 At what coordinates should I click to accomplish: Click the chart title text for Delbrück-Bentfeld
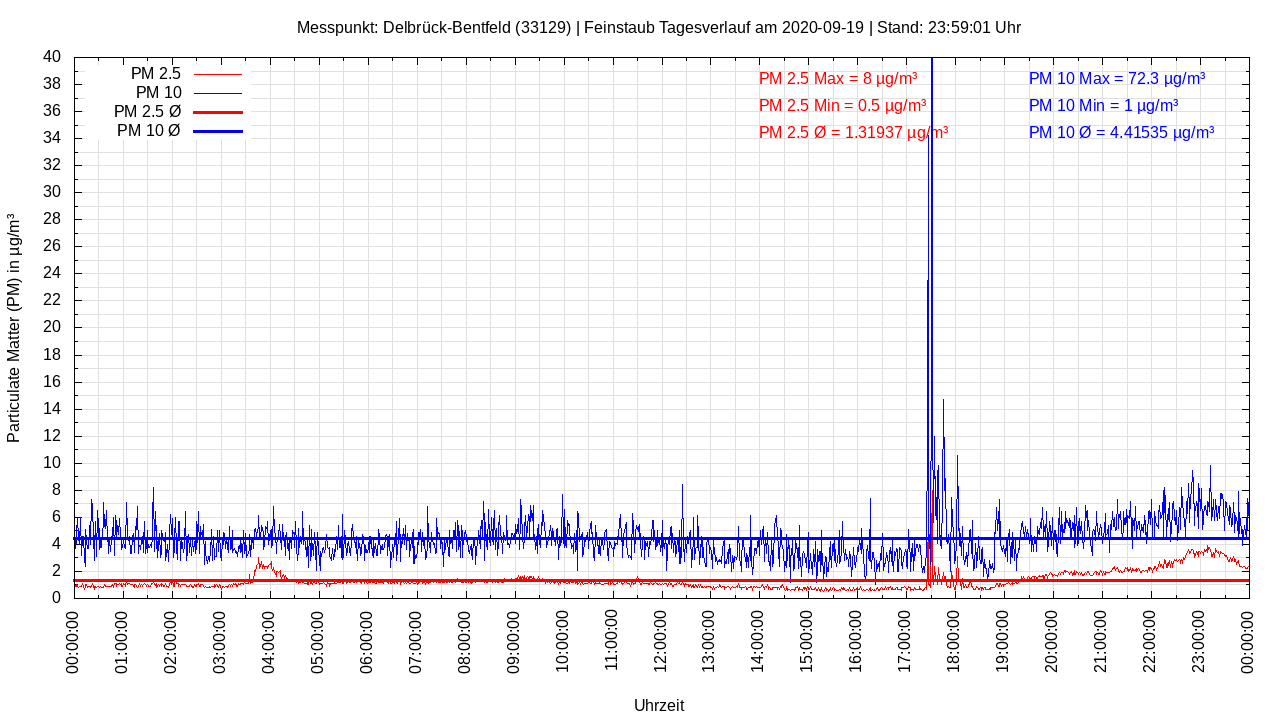pos(658,27)
